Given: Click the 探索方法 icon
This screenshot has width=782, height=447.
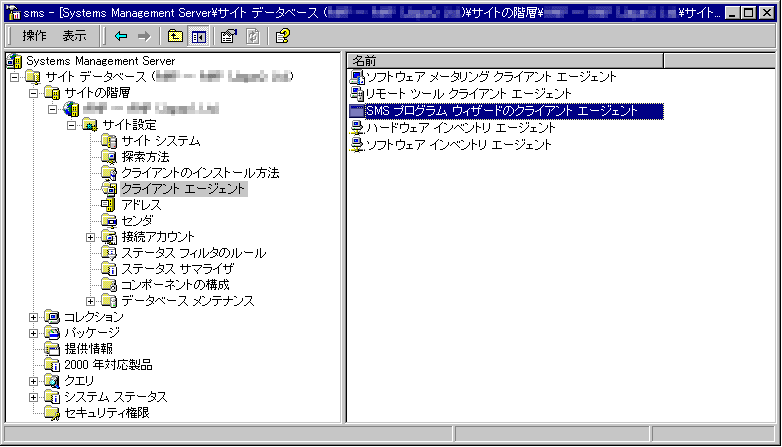Looking at the screenshot, I should 109,157.
